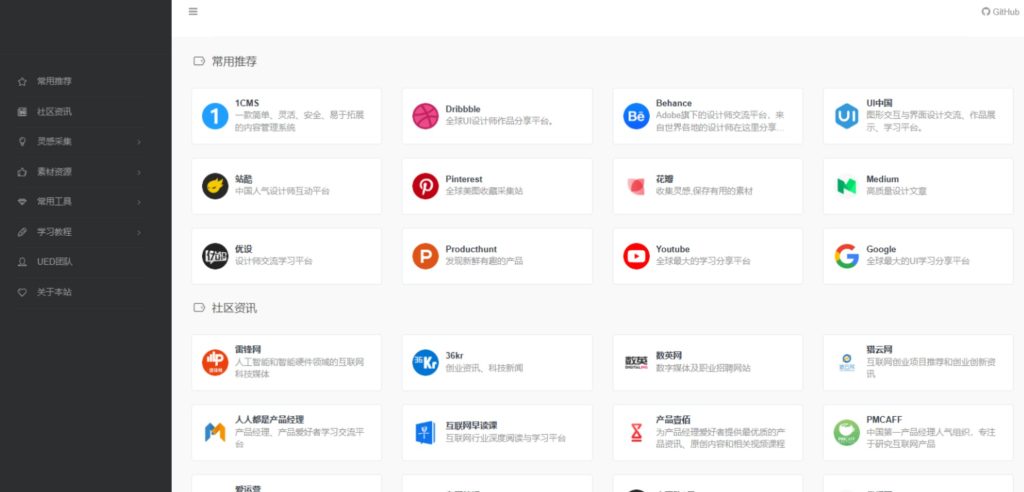Click the Producthunt orange P icon
The height and width of the screenshot is (492, 1024).
pyautogui.click(x=426, y=256)
